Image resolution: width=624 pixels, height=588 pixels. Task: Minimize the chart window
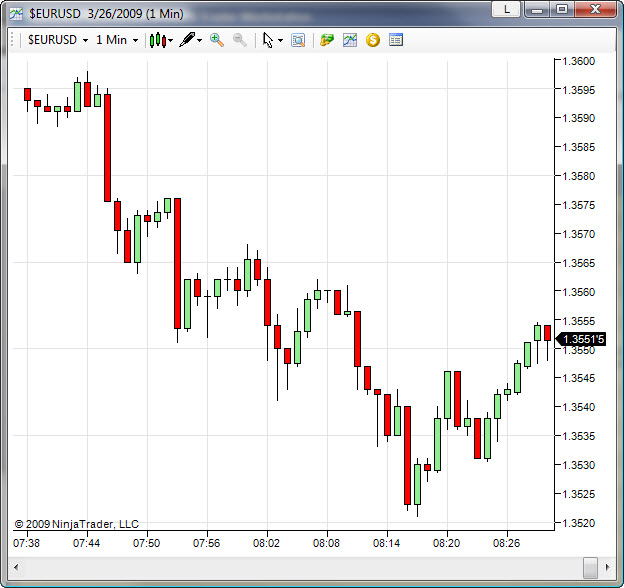point(537,9)
